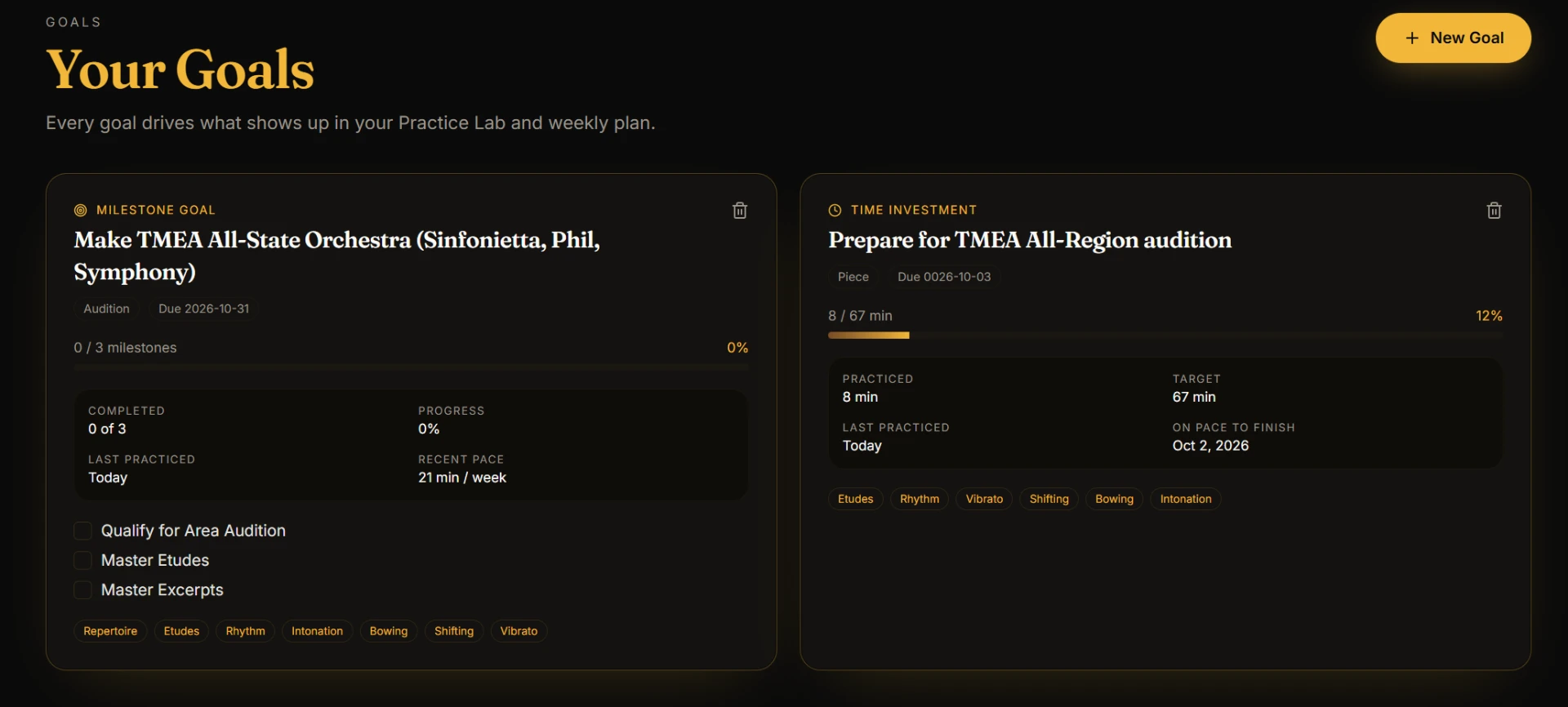Viewport: 1568px width, 707px height.
Task: Open the Make TMEA All-State Orchestra goal title
Action: coord(336,256)
